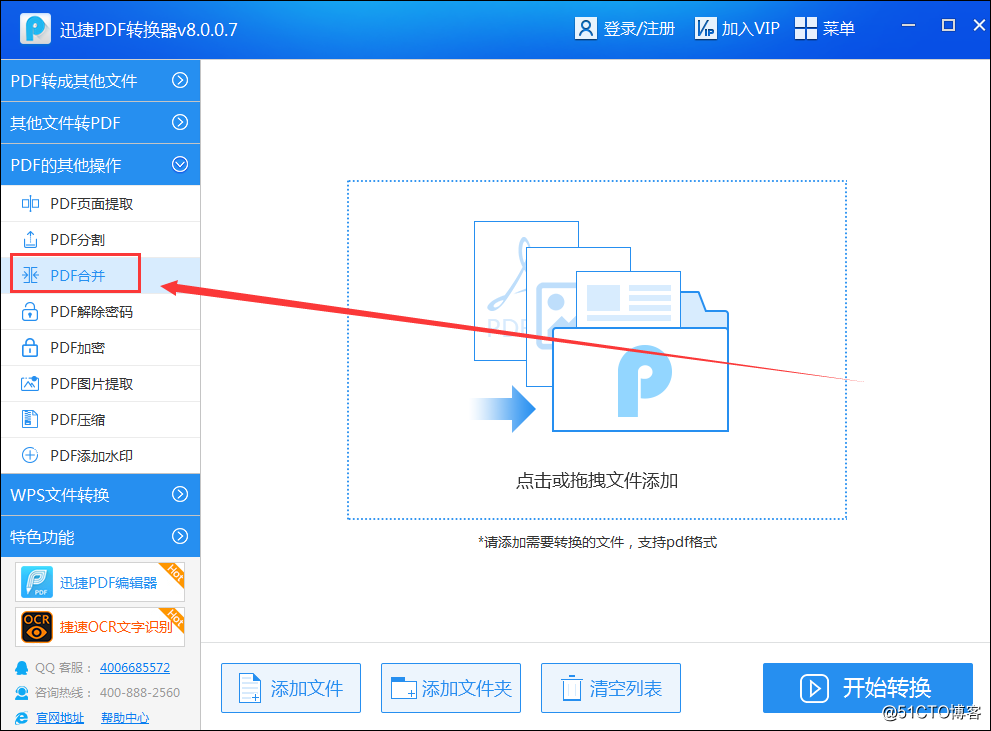Click the 迅捷PDF编辑器 app icon
Viewport: 991px width, 731px height.
coord(37,583)
